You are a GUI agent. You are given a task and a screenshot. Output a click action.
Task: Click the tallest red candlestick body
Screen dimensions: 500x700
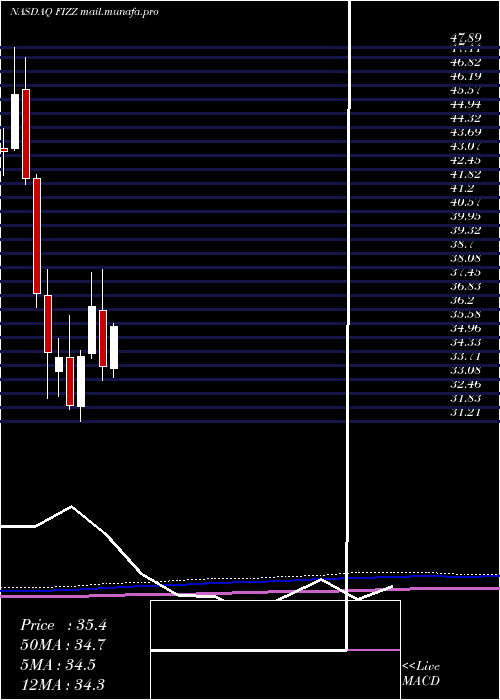coord(37,236)
